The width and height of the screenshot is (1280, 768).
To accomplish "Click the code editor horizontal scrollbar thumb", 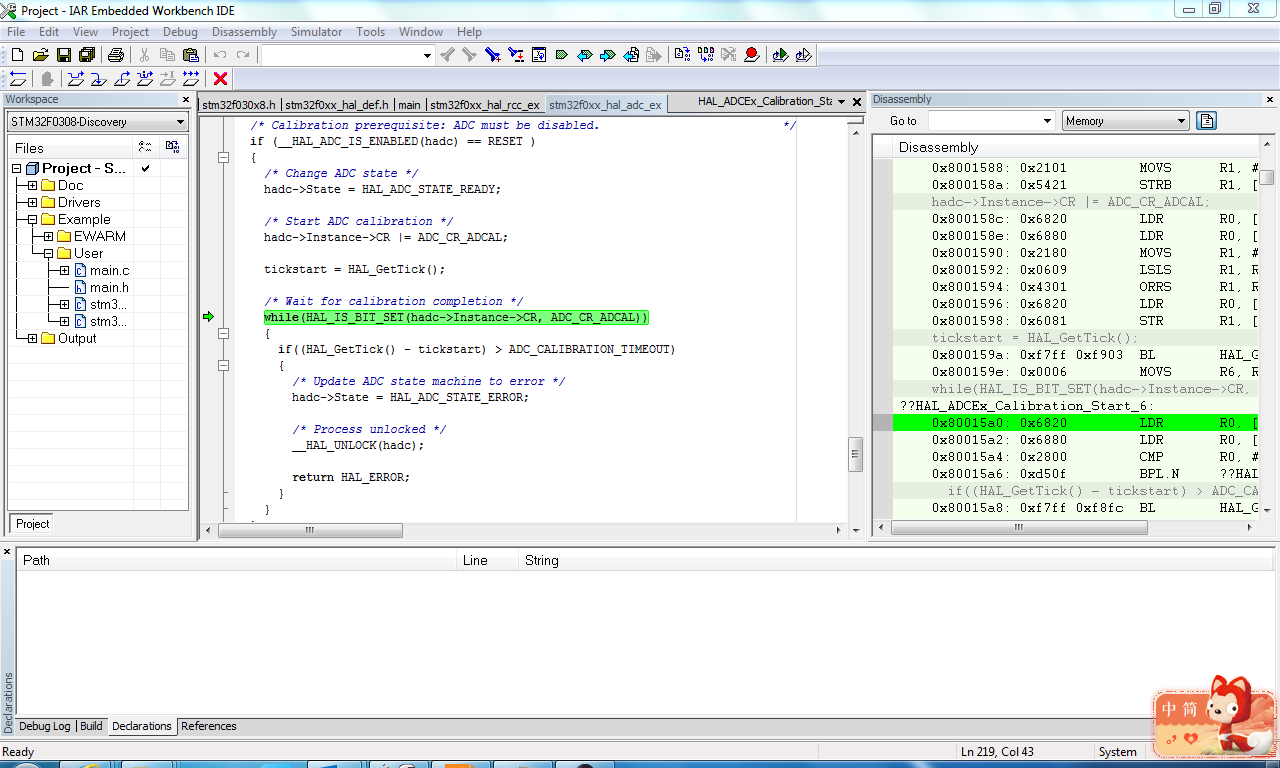I will 310,530.
